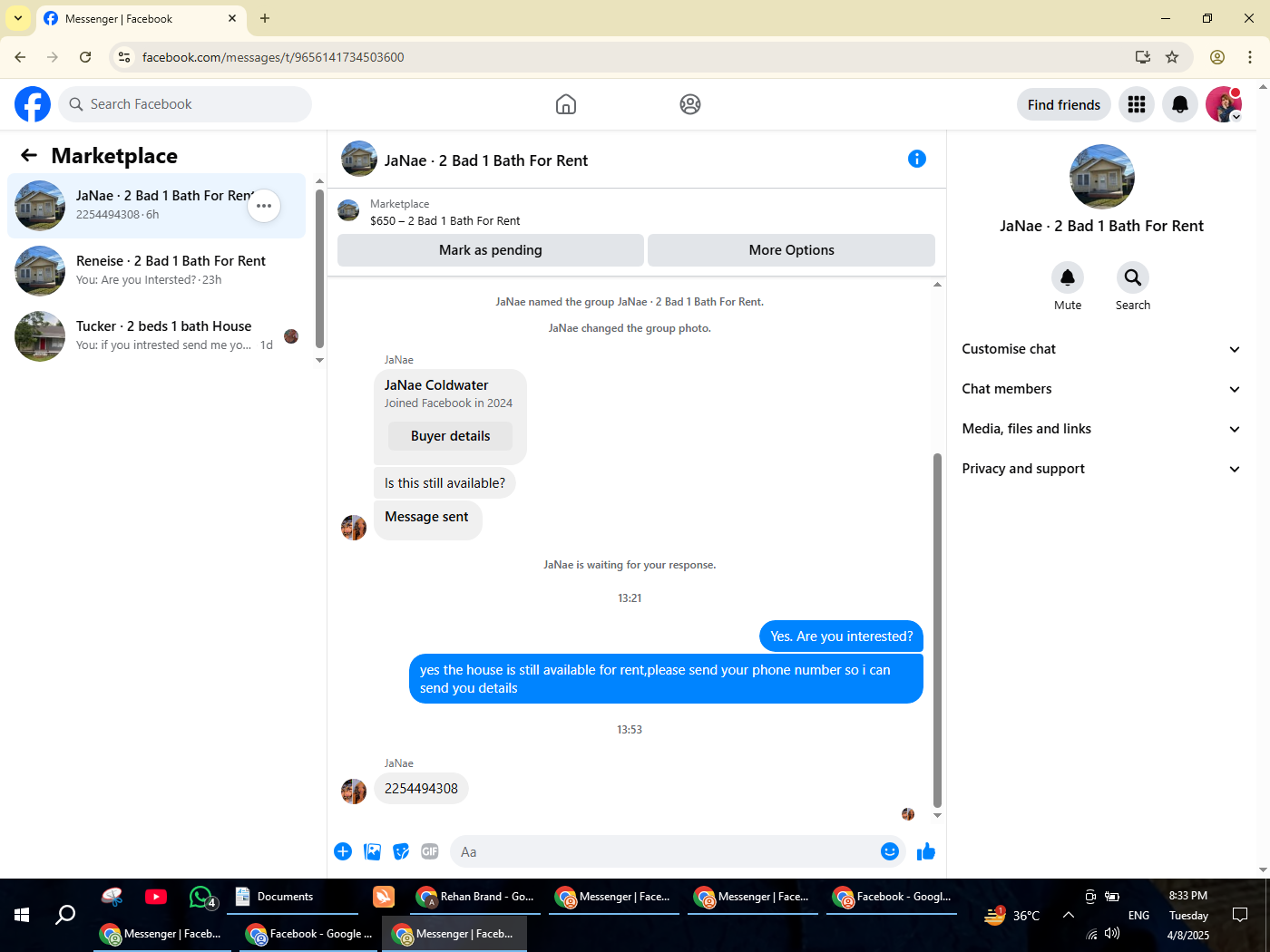Click the 'Is this still available?' message

tap(444, 483)
